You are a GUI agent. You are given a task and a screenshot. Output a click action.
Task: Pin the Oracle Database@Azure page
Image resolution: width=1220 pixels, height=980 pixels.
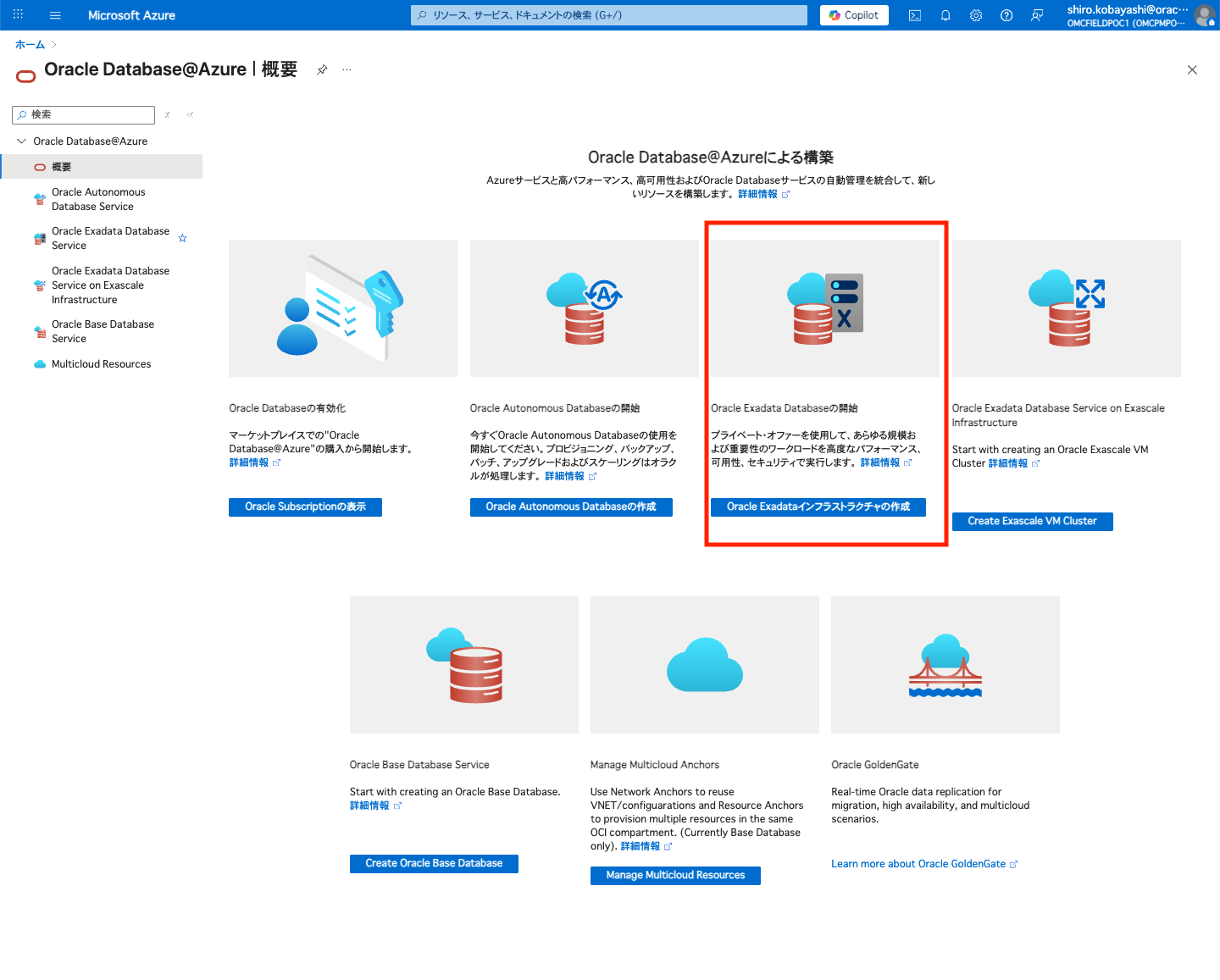322,69
